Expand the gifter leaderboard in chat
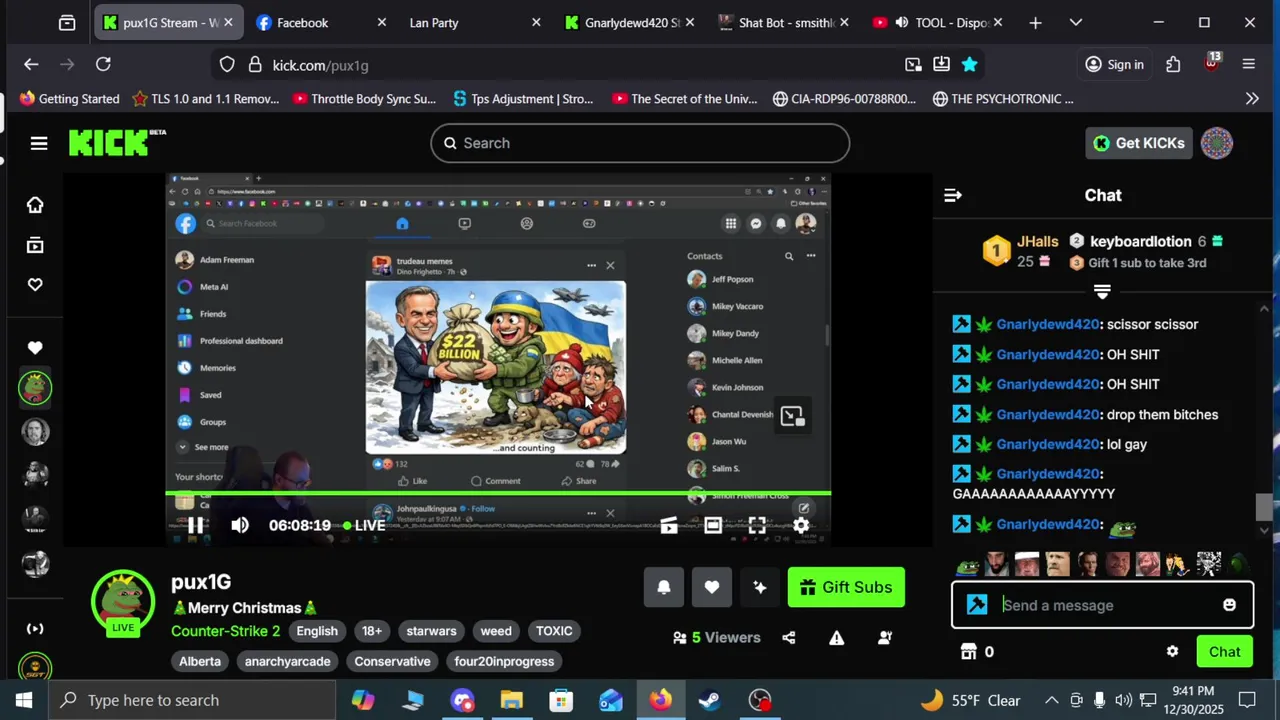 click(x=1102, y=292)
